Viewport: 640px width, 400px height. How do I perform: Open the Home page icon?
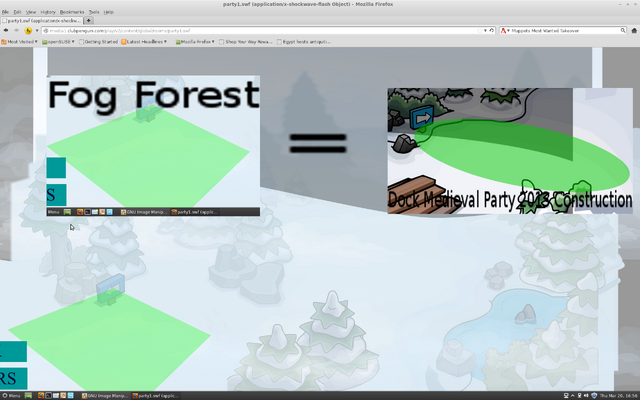point(634,31)
